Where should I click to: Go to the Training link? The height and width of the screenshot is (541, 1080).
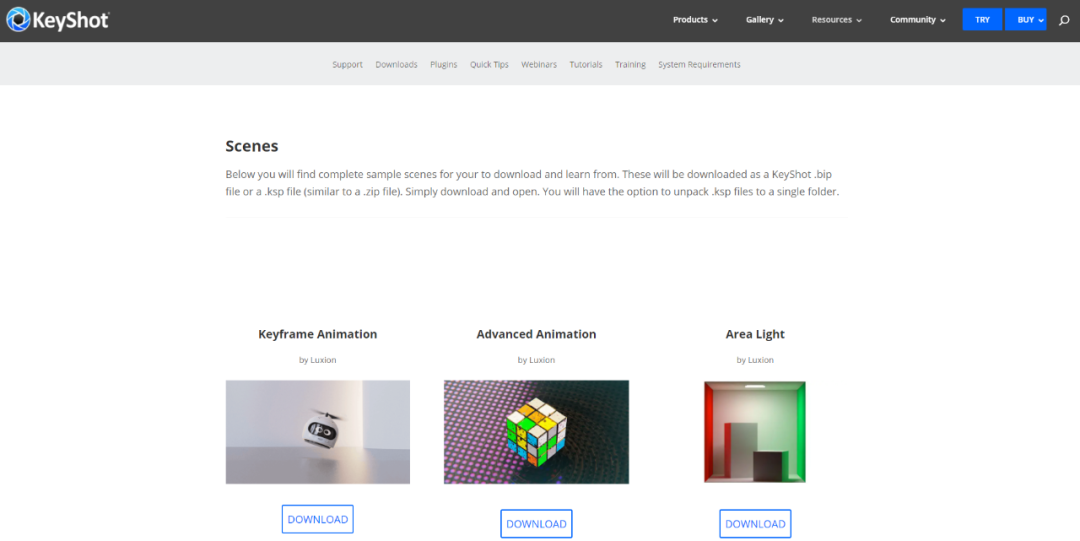point(630,64)
